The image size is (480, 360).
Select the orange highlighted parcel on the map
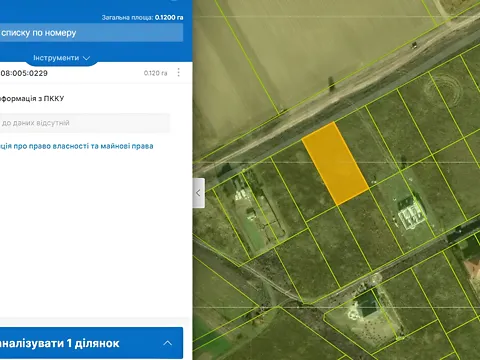pyautogui.click(x=335, y=163)
